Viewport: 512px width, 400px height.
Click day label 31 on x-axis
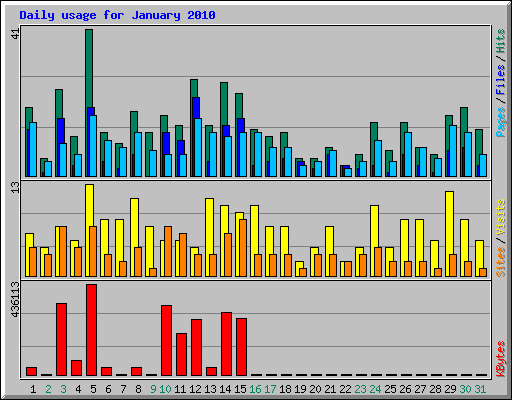click(480, 389)
